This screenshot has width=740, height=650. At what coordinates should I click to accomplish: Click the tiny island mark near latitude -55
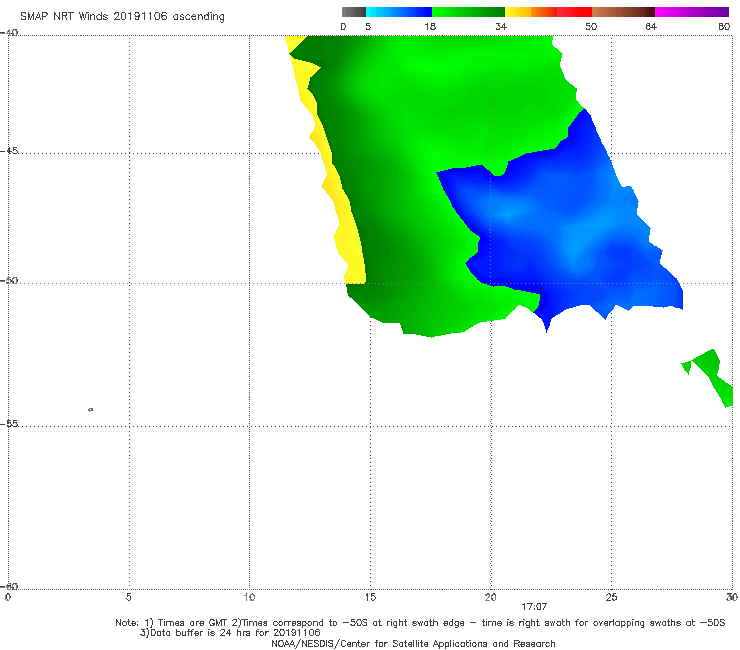tap(91, 410)
